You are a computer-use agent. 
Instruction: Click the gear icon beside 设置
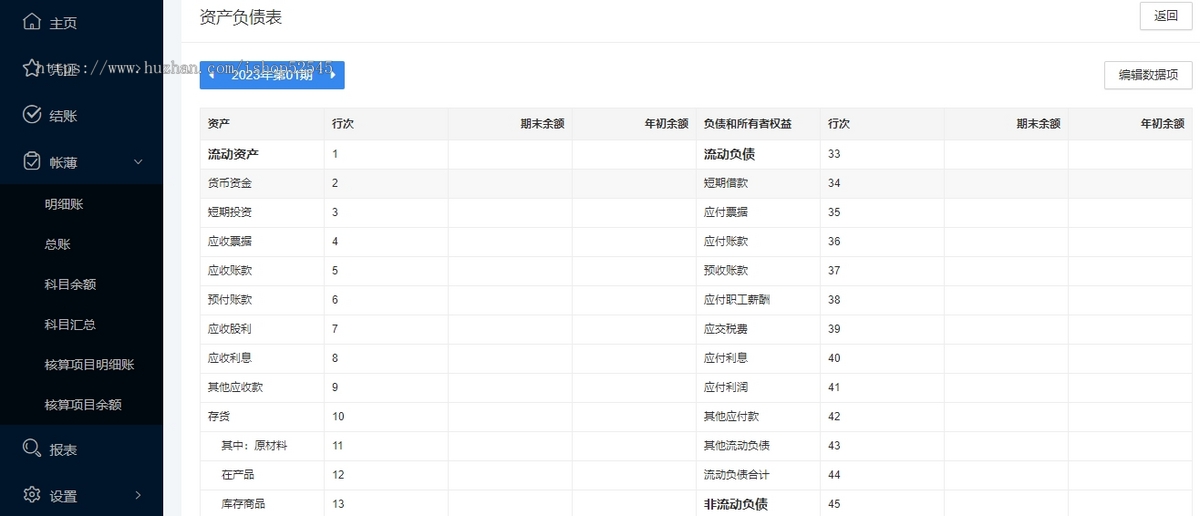32,495
